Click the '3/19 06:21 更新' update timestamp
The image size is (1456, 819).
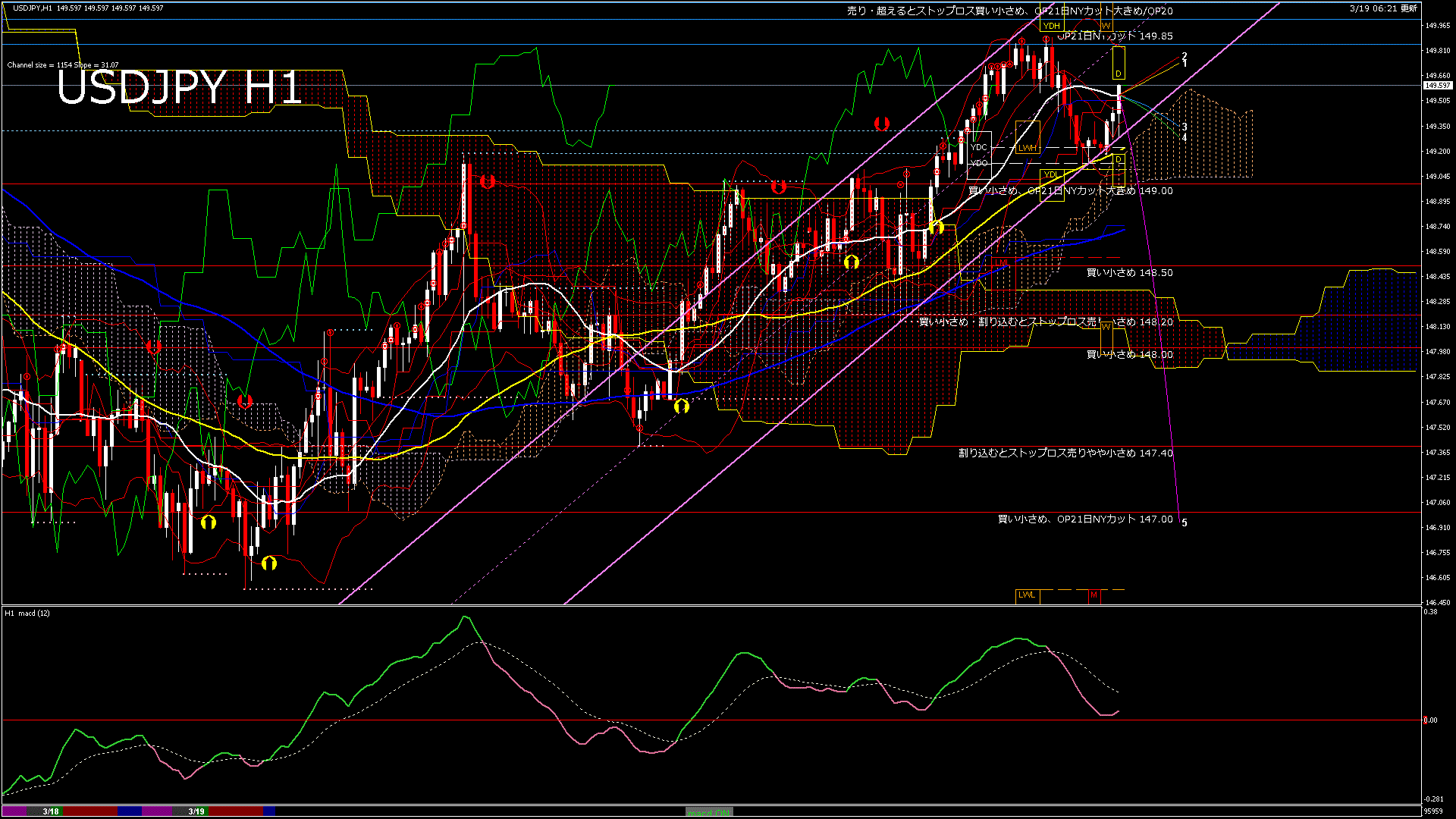click(x=1383, y=8)
